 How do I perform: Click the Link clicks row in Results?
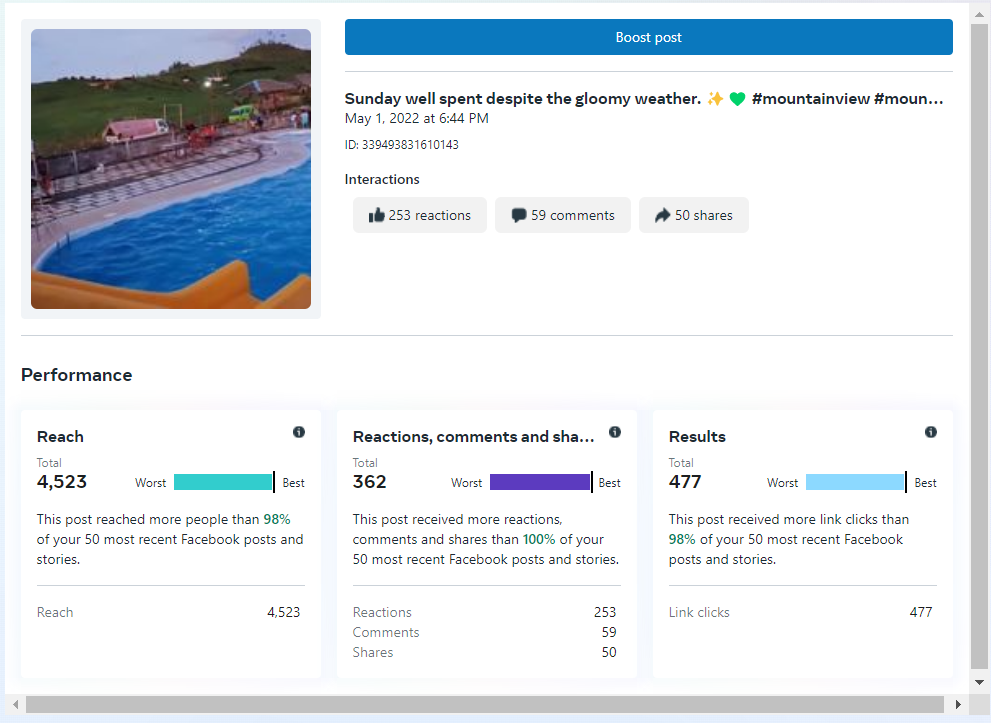click(800, 612)
